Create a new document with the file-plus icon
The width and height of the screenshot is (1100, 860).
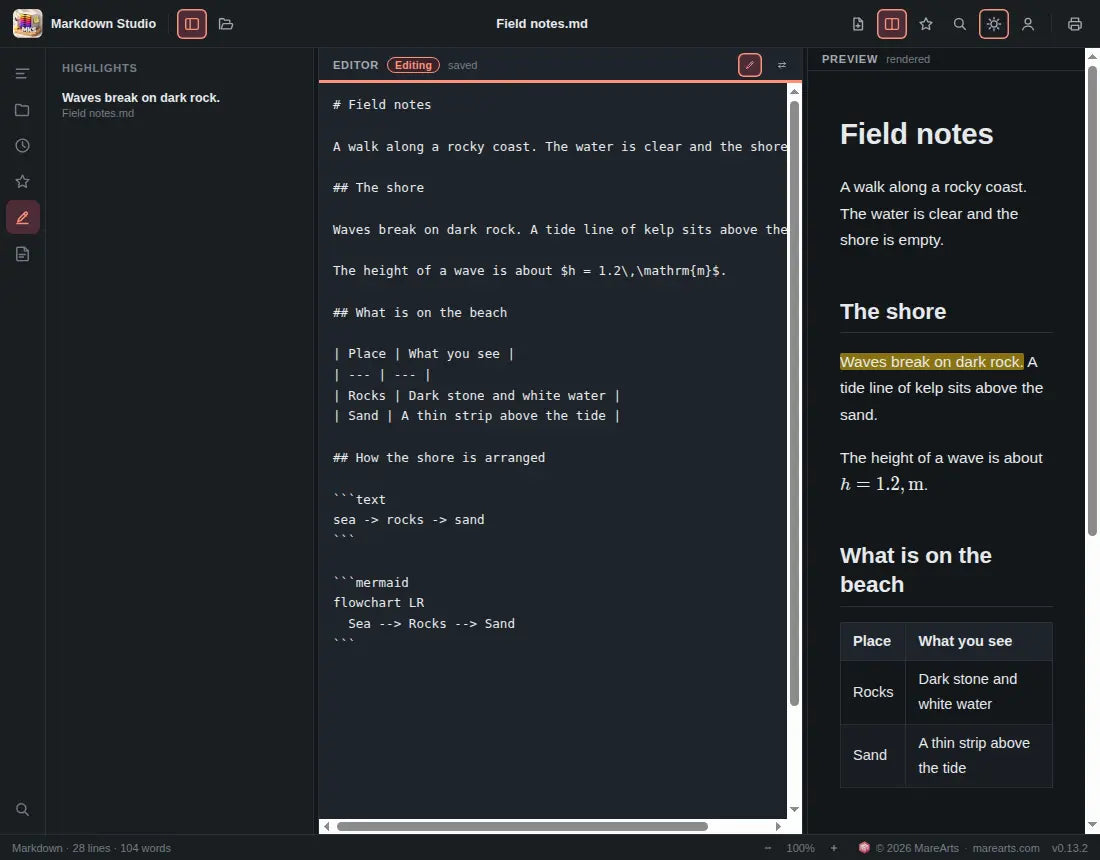point(858,24)
